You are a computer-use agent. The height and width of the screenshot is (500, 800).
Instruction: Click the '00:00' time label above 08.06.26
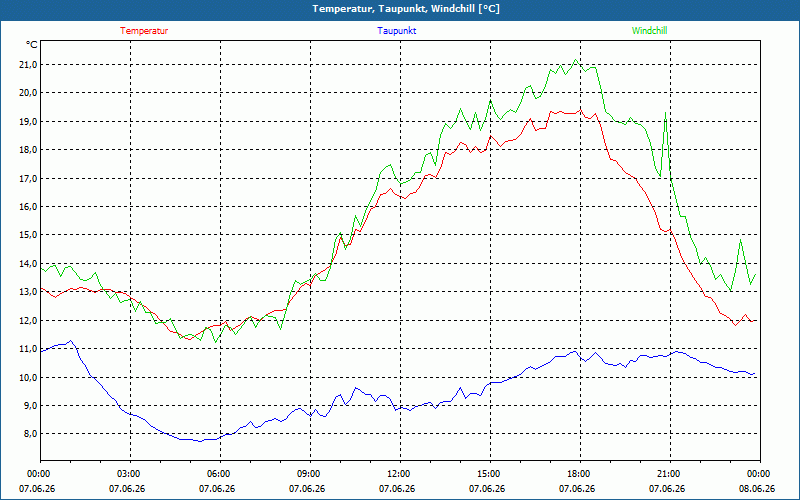coord(757,474)
